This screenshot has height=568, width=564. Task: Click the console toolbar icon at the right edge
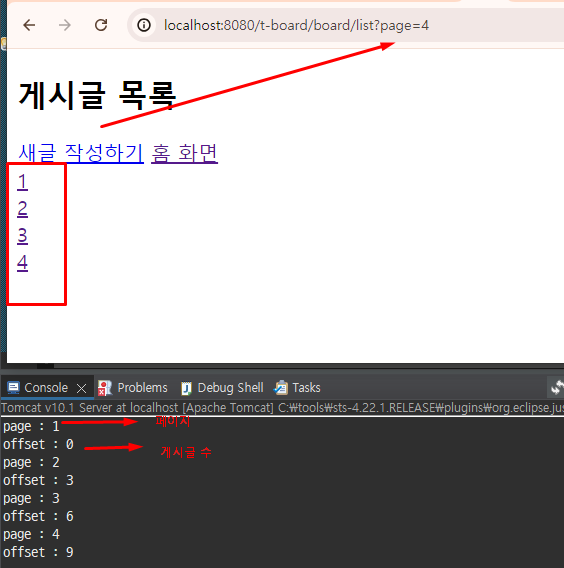pyautogui.click(x=557, y=387)
